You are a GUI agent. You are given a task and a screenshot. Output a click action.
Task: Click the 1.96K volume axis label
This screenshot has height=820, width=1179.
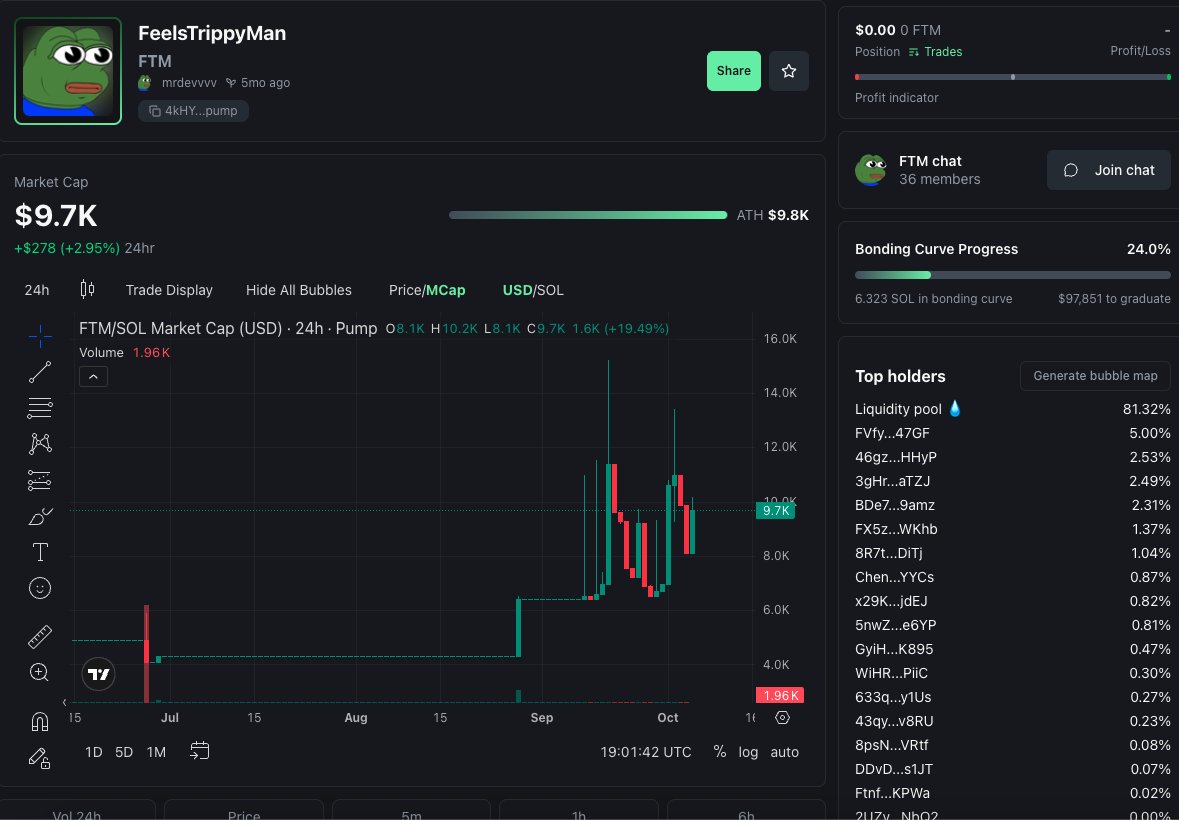point(780,695)
